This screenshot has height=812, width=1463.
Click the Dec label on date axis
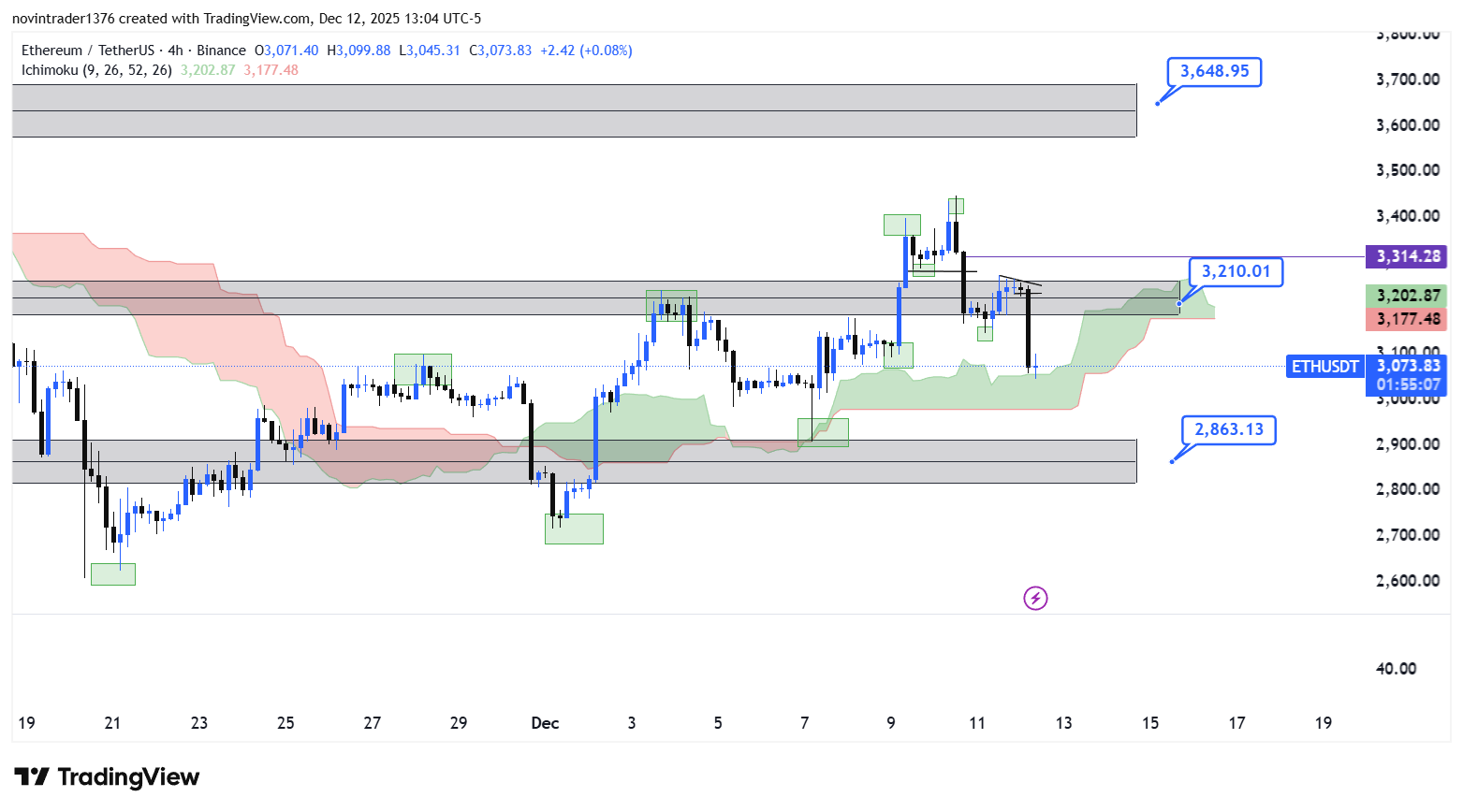coord(545,723)
